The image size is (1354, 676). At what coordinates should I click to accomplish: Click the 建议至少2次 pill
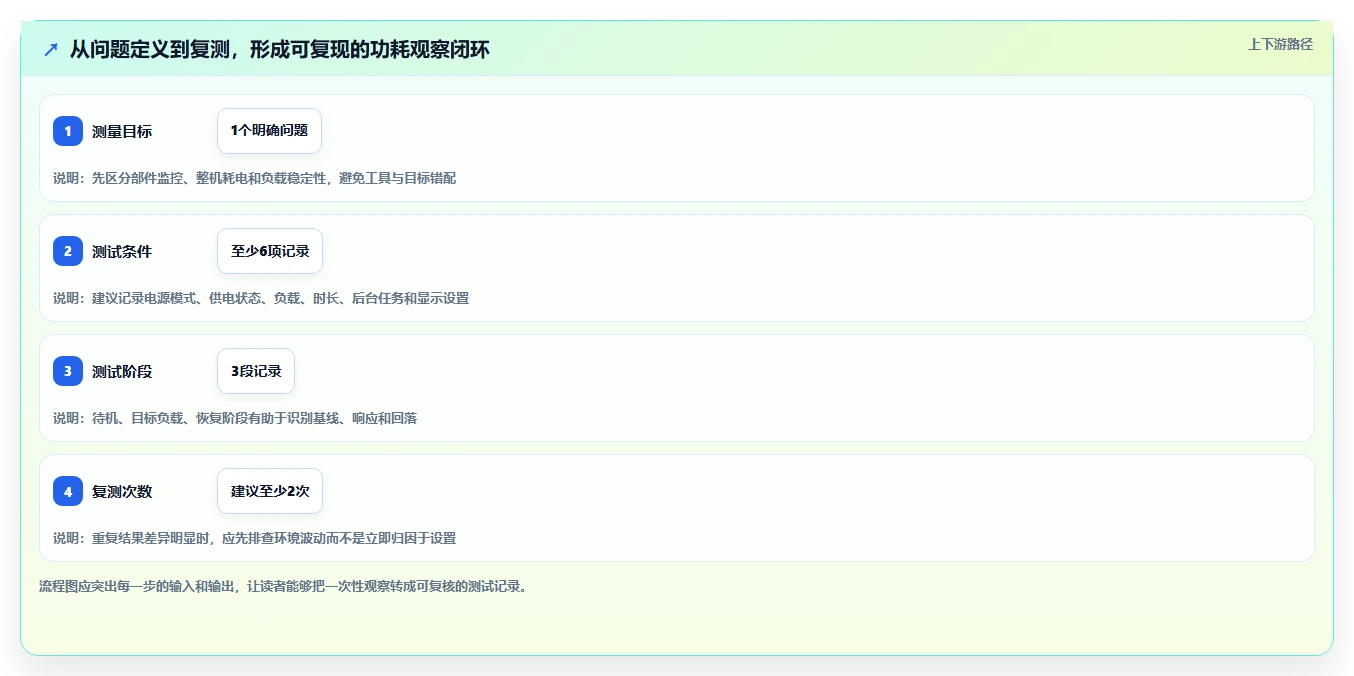270,491
